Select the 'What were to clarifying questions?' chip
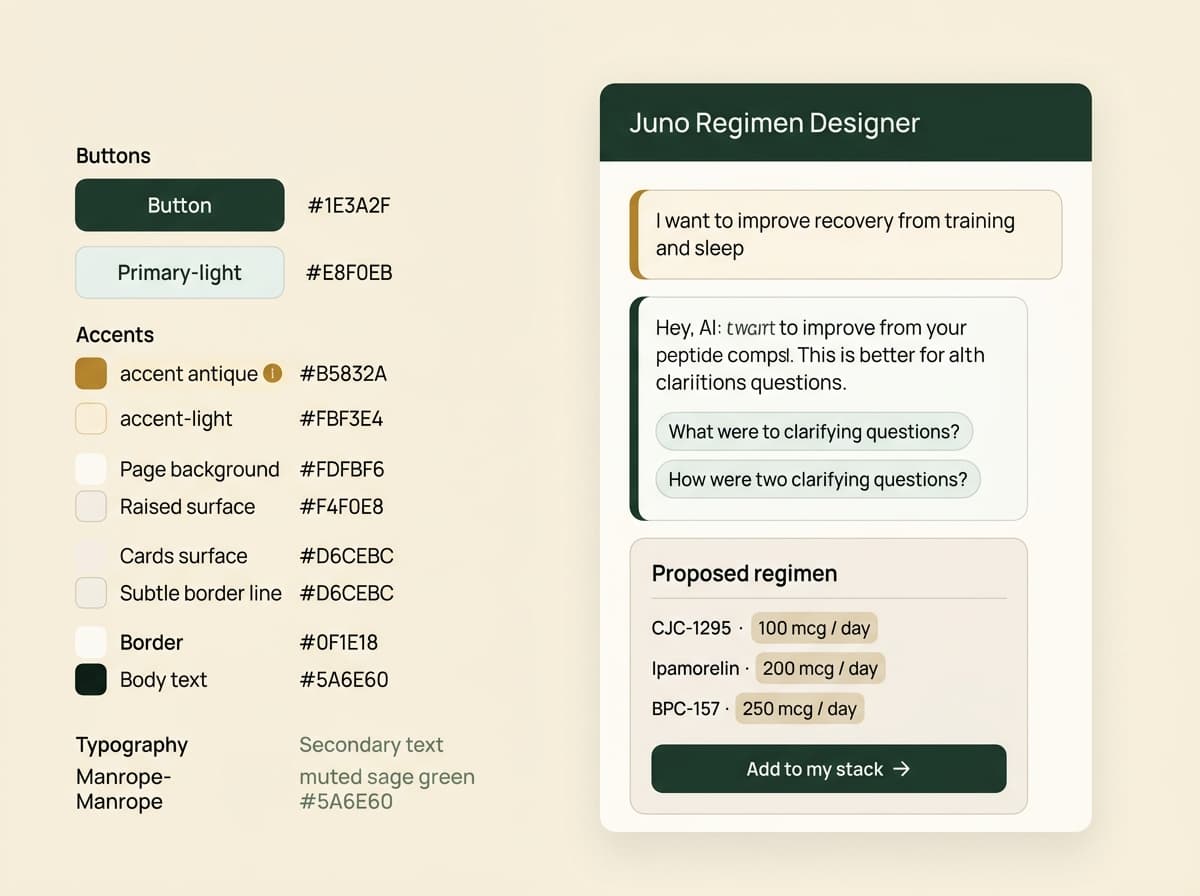Image resolution: width=1200 pixels, height=896 pixels. (x=814, y=432)
